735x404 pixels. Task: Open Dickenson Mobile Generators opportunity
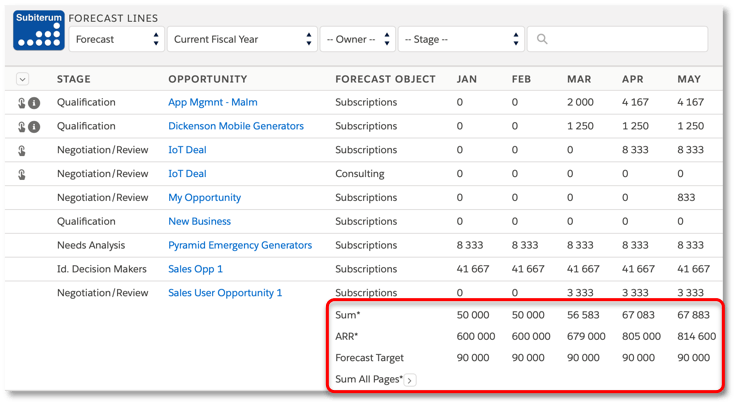236,126
